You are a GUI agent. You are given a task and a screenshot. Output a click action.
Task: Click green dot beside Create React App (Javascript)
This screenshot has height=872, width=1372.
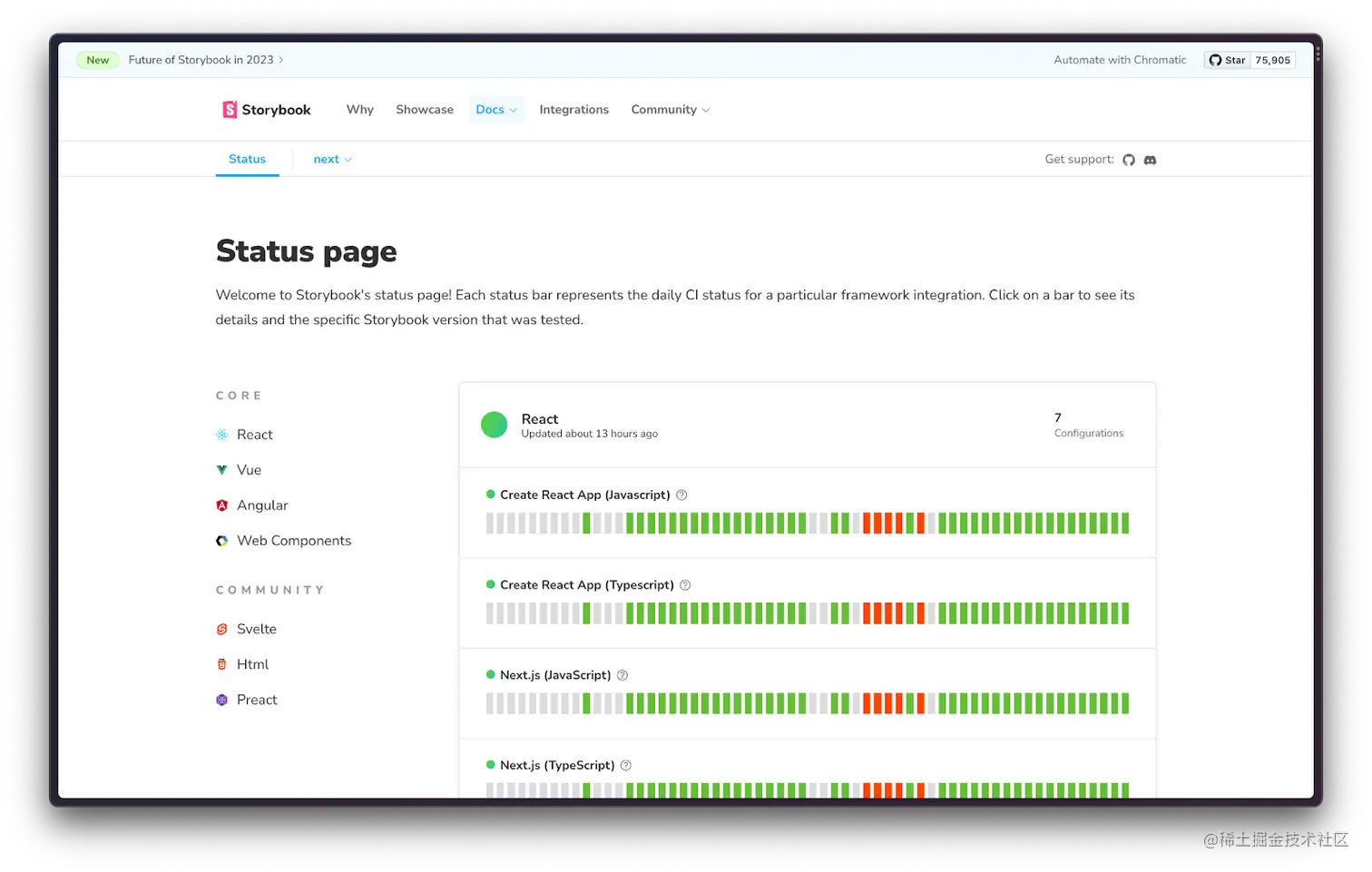pyautogui.click(x=491, y=495)
